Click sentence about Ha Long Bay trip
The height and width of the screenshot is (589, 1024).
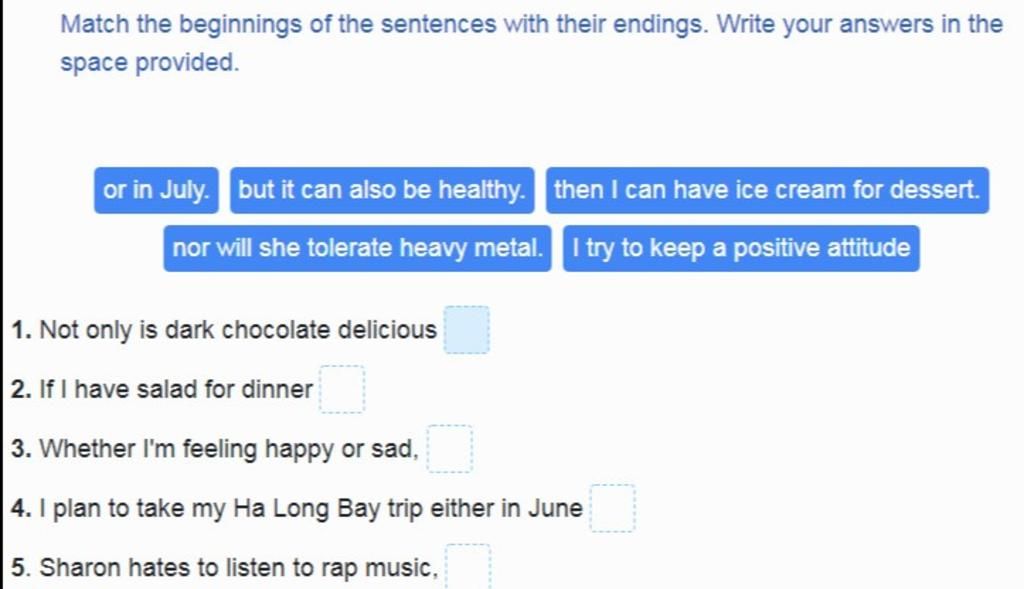pyautogui.click(x=311, y=508)
